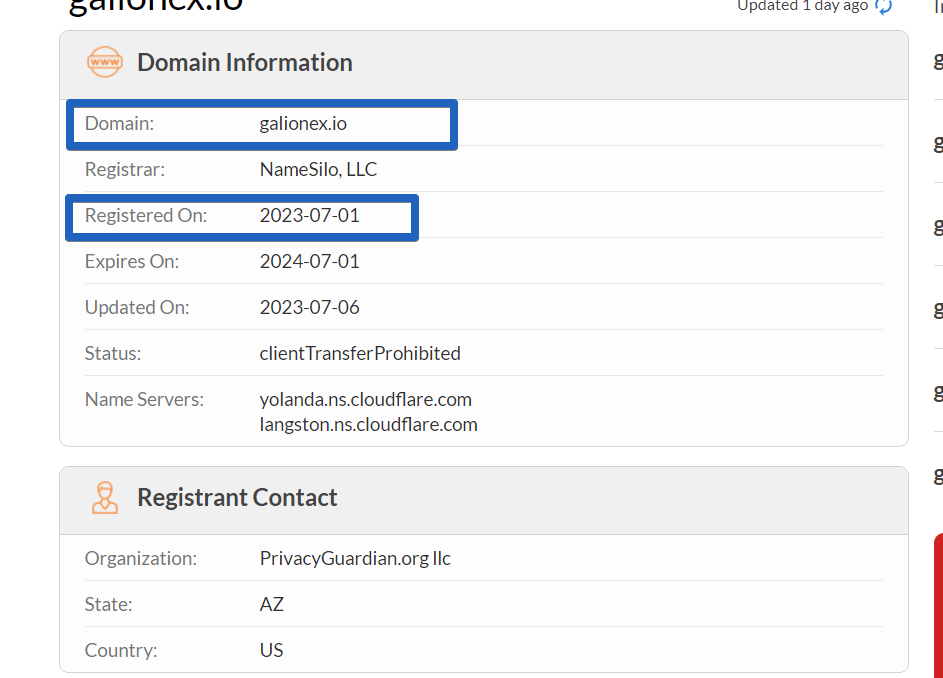Click the Name Servers: label
This screenshot has width=943, height=678.
[144, 399]
